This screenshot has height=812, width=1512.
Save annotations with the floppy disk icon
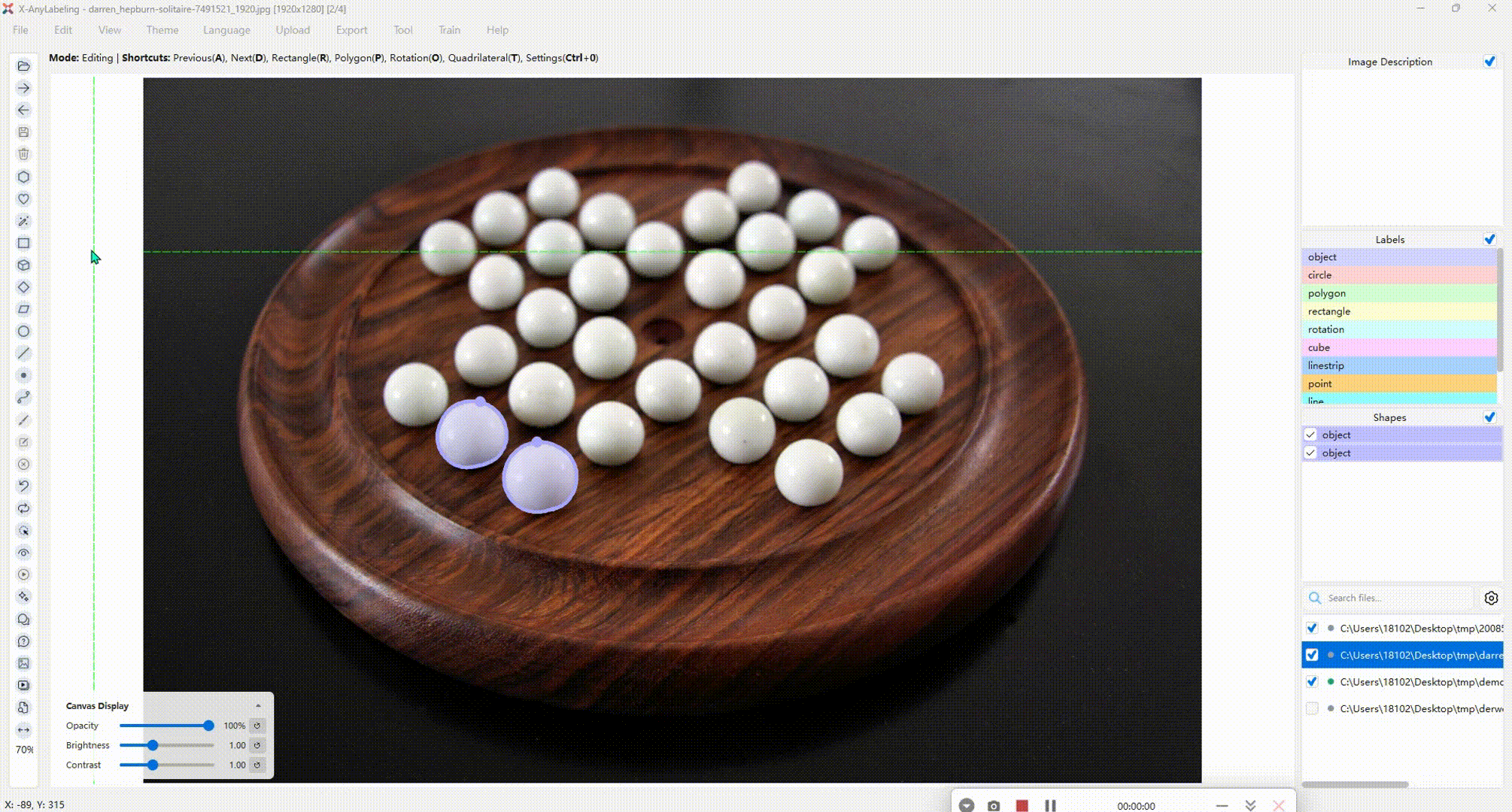pos(23,132)
